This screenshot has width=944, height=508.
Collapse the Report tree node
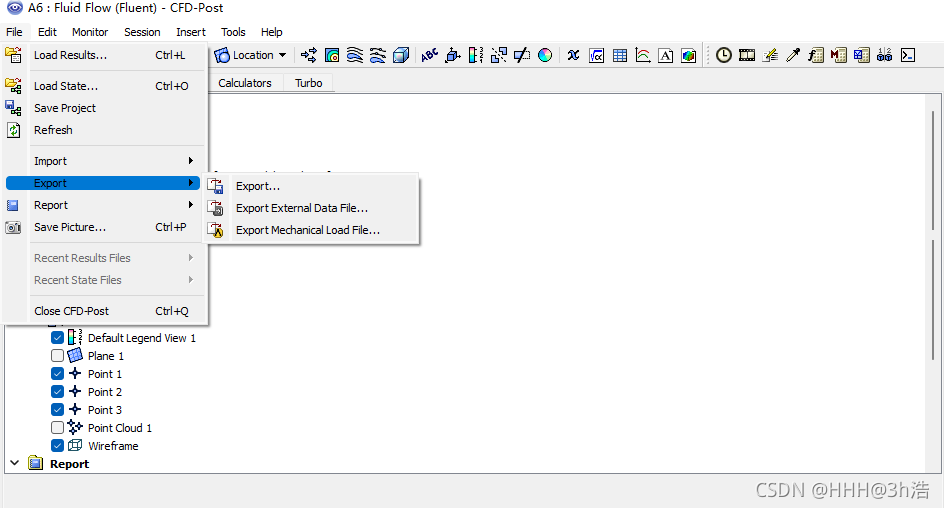tap(14, 463)
